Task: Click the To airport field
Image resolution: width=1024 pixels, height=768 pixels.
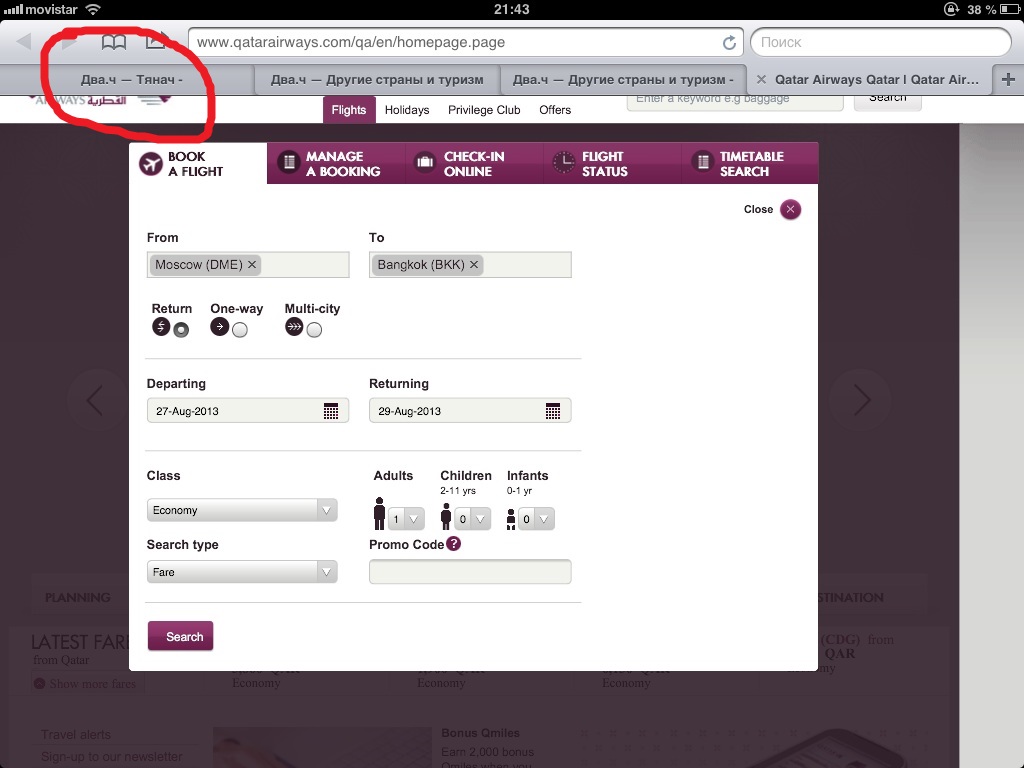Action: (x=470, y=264)
